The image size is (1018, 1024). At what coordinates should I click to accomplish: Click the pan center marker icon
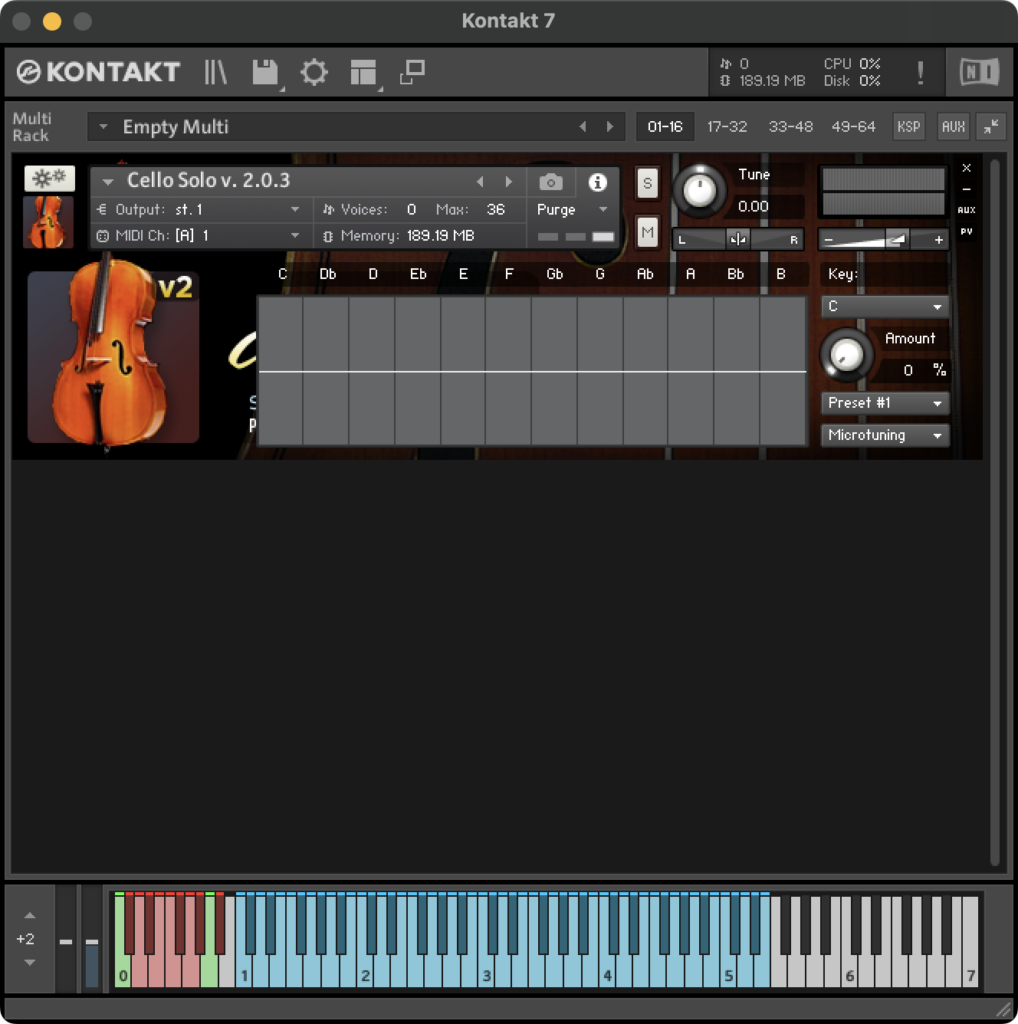tap(738, 239)
